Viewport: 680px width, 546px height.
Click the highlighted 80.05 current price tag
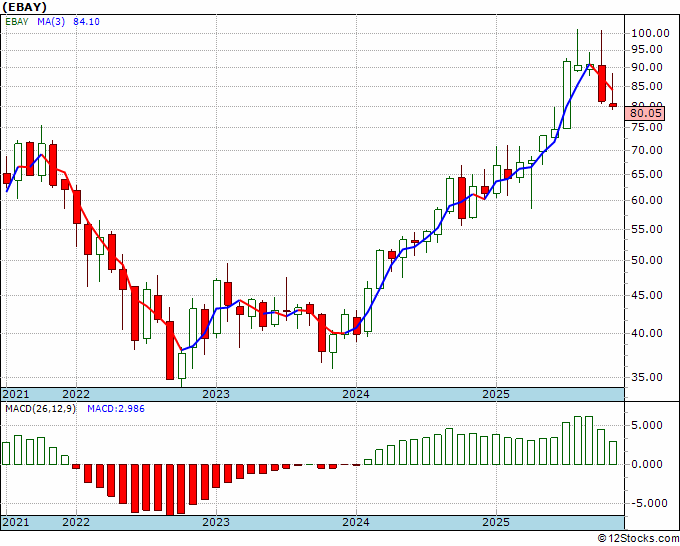pos(645,114)
